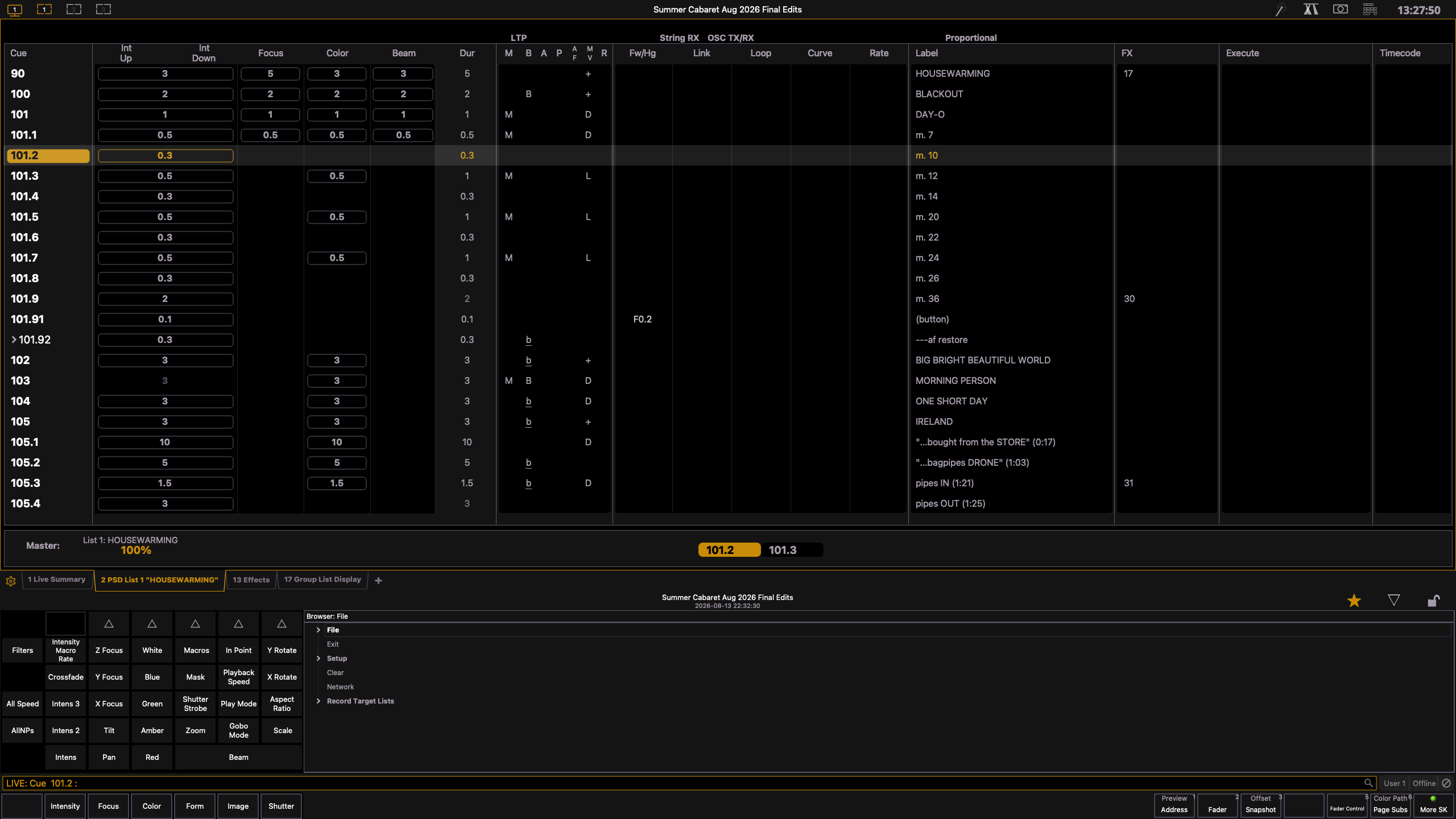1456x819 pixels.
Task: Open the gear settings icon beside the tabs
Action: [x=11, y=581]
